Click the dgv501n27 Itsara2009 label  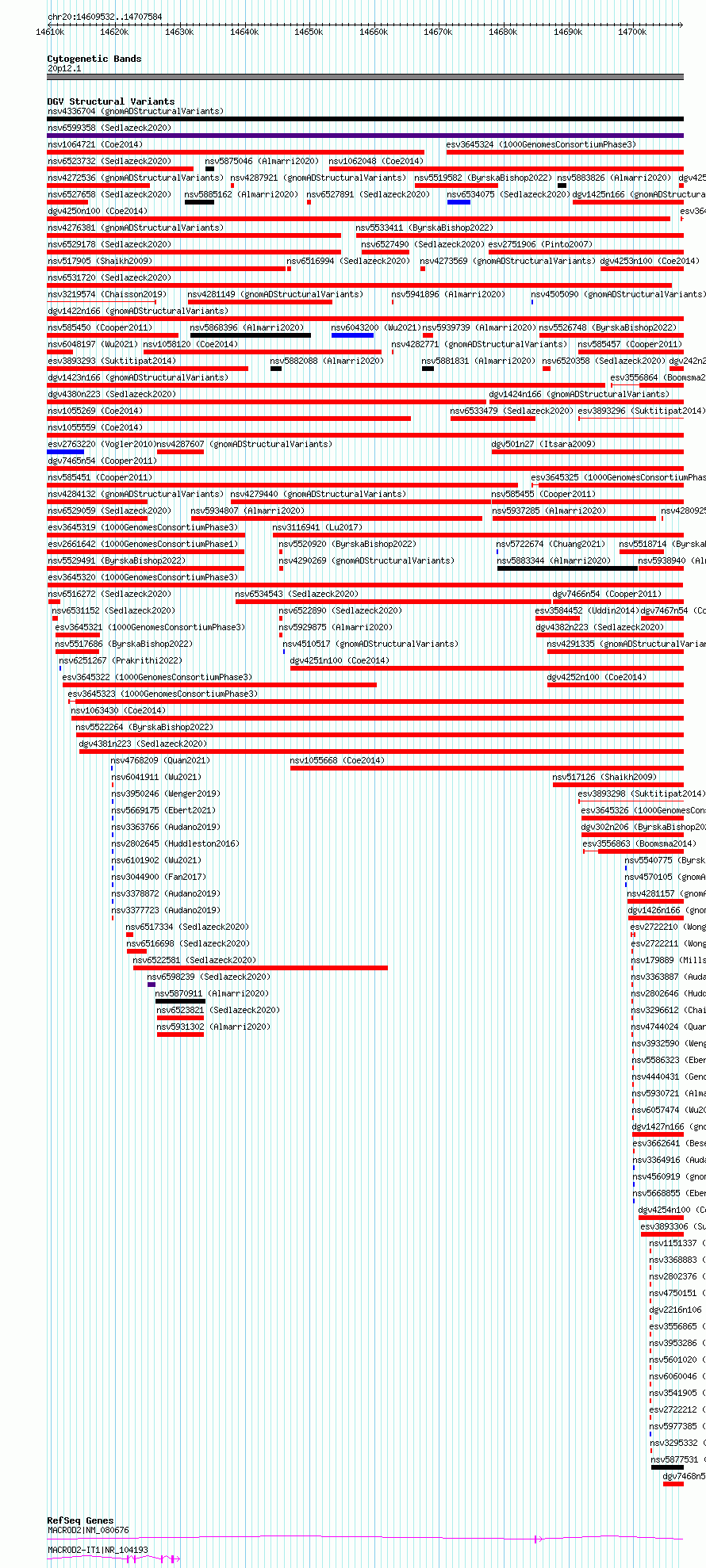click(543, 444)
